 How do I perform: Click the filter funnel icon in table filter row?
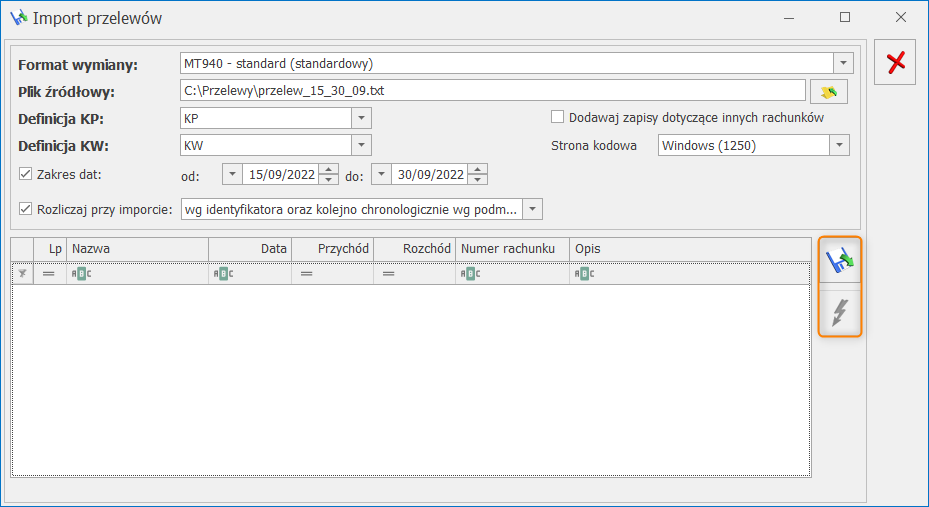click(23, 274)
